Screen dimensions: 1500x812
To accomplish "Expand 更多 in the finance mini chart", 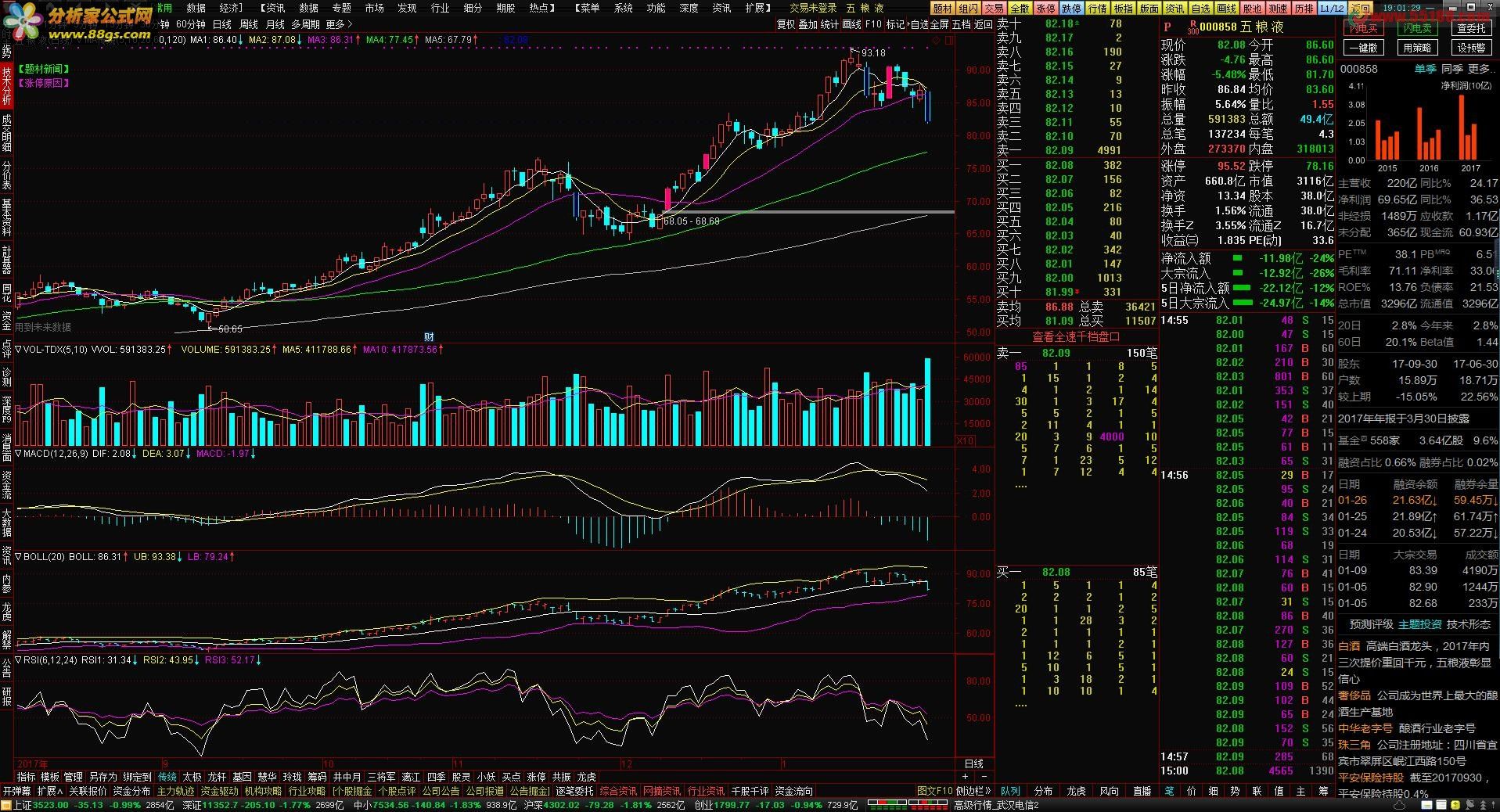I will tap(1480, 69).
